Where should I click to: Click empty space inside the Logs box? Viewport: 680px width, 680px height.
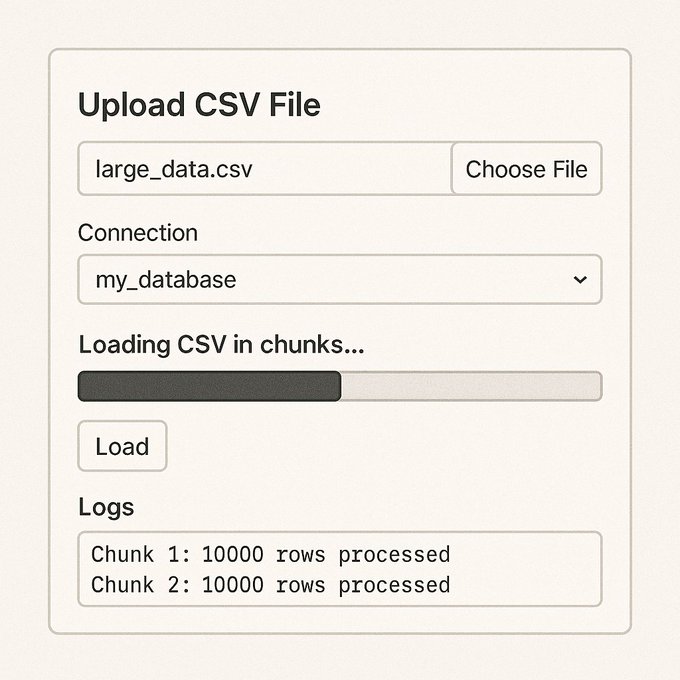pyautogui.click(x=525, y=569)
